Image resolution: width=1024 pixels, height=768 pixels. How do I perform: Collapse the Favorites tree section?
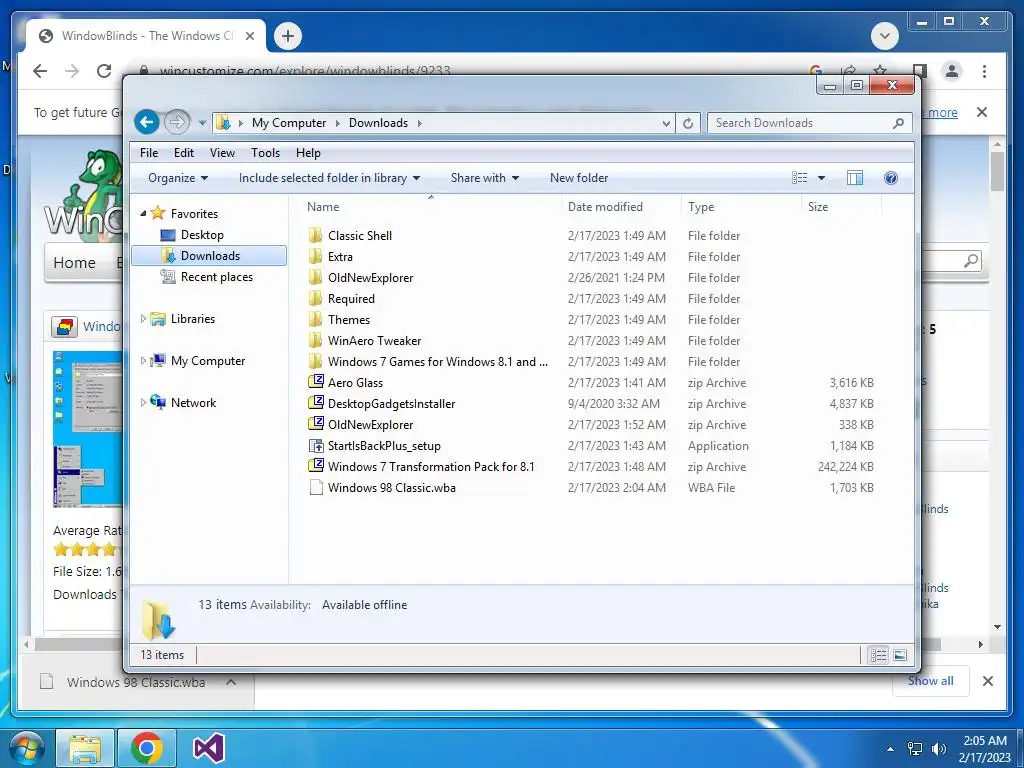(x=144, y=214)
